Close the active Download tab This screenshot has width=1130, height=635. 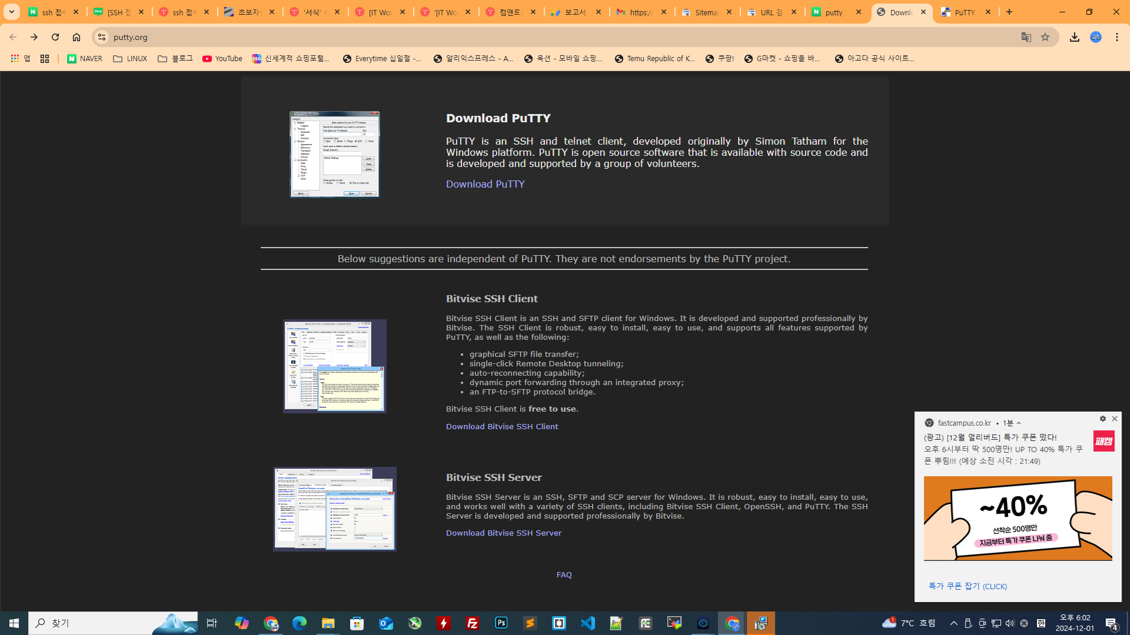click(923, 12)
